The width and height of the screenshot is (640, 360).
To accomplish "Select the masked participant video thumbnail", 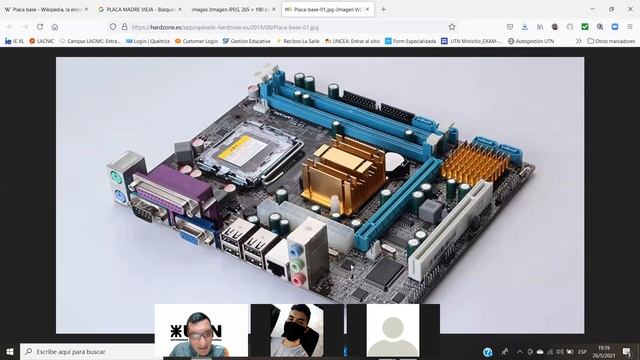I will coord(297,330).
